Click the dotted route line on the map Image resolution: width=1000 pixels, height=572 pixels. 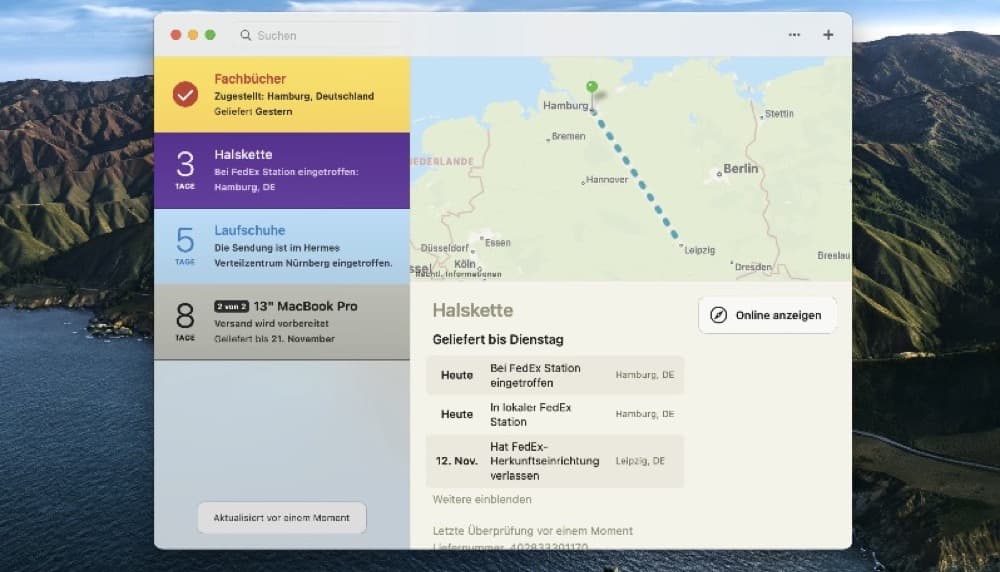pyautogui.click(x=635, y=173)
